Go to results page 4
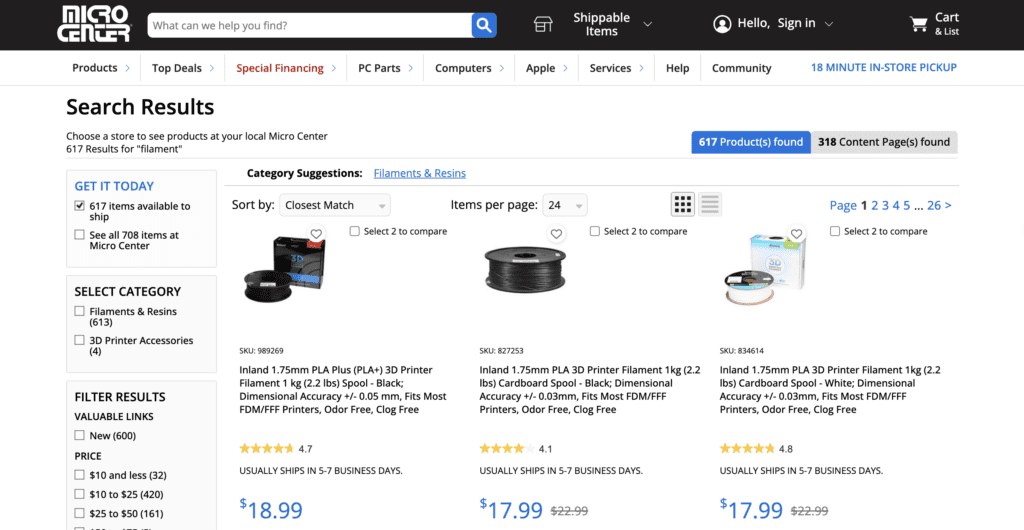Image resolution: width=1024 pixels, height=530 pixels. (896, 206)
